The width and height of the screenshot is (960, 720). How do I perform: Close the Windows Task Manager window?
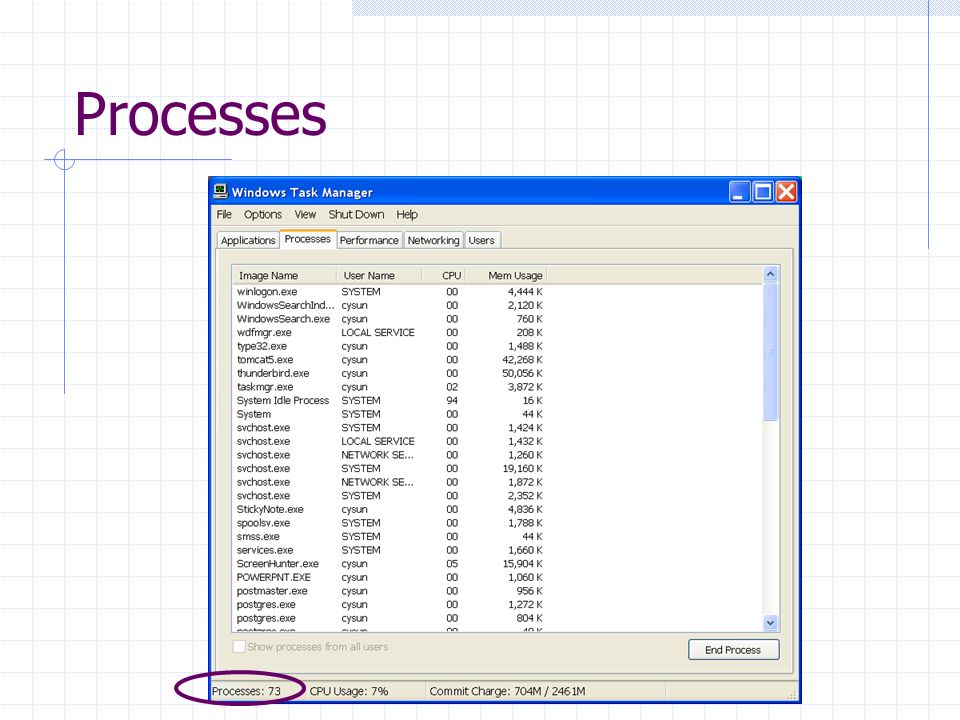click(x=786, y=192)
